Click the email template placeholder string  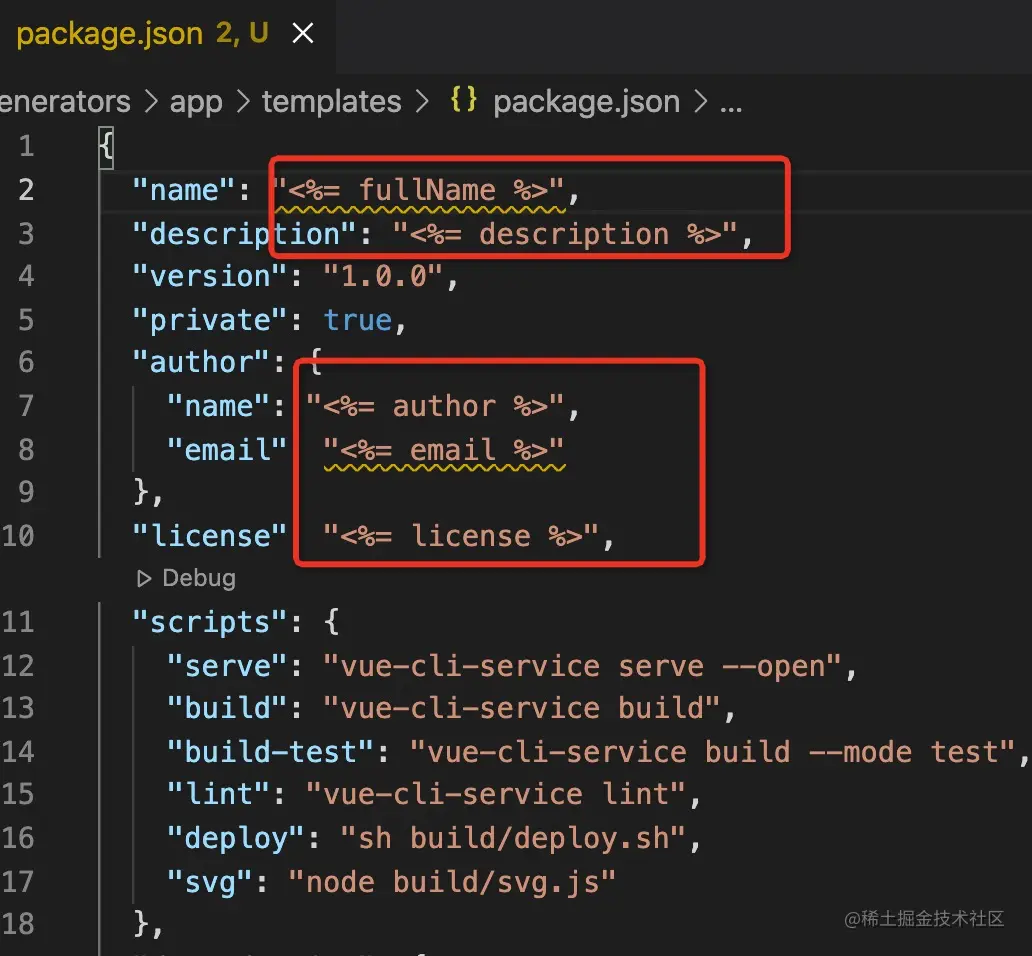(444, 450)
